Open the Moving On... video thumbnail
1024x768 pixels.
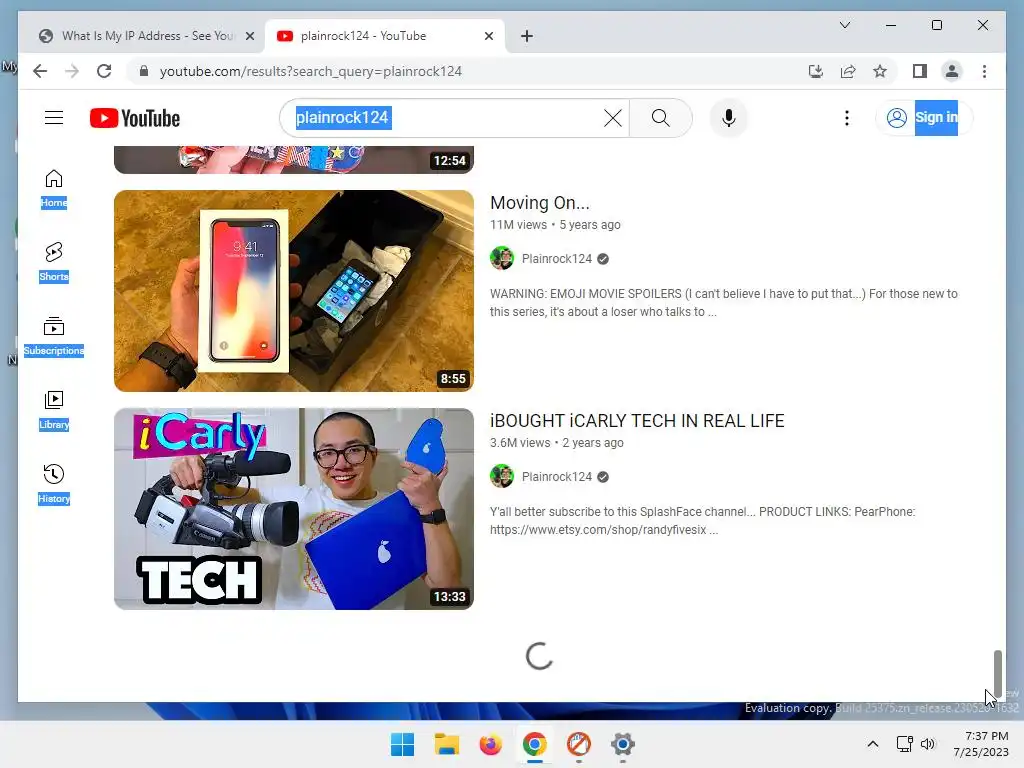tap(294, 291)
